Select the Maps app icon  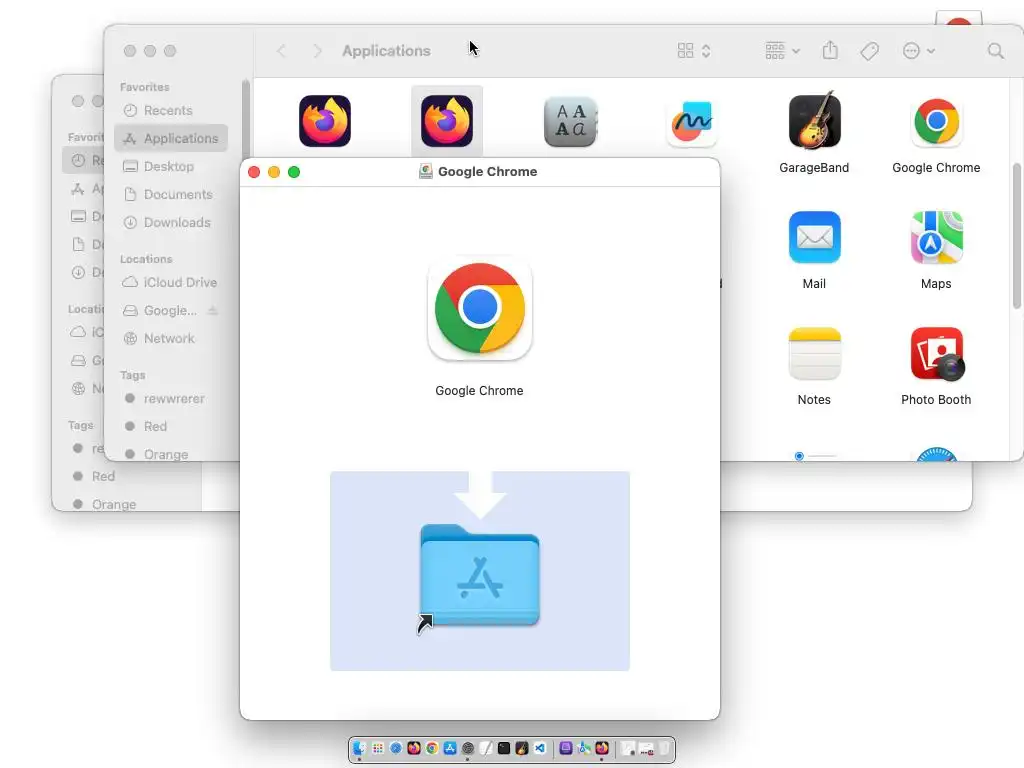coord(936,237)
